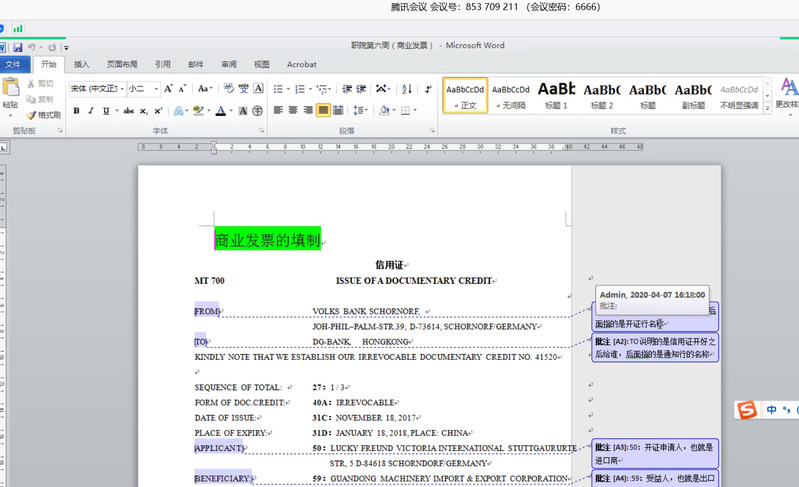Viewport: 799px width, 487px height.
Task: Click the 文件 button
Action: click(13, 65)
